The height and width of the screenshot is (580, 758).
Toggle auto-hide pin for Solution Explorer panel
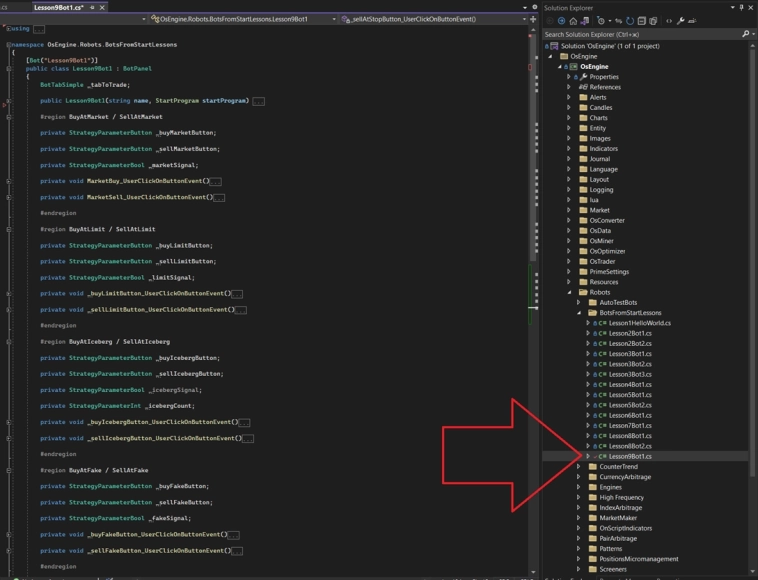click(x=741, y=7)
